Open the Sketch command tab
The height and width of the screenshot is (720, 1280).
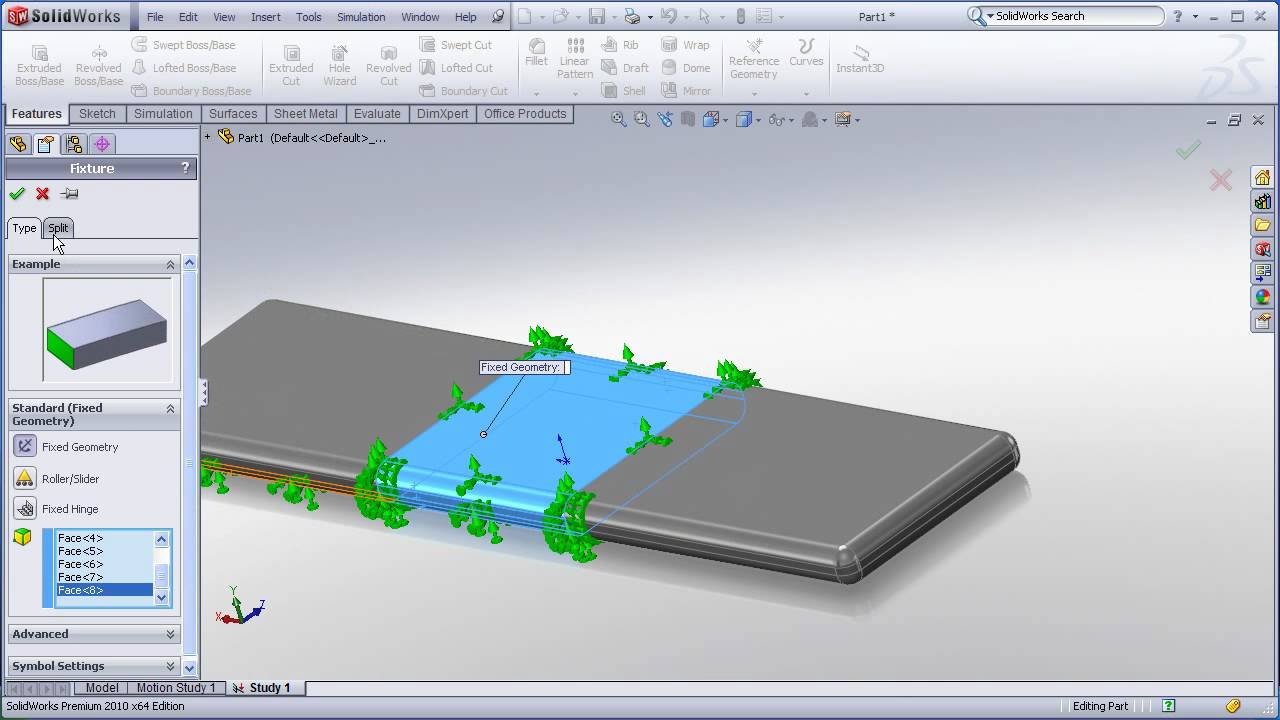tap(97, 114)
